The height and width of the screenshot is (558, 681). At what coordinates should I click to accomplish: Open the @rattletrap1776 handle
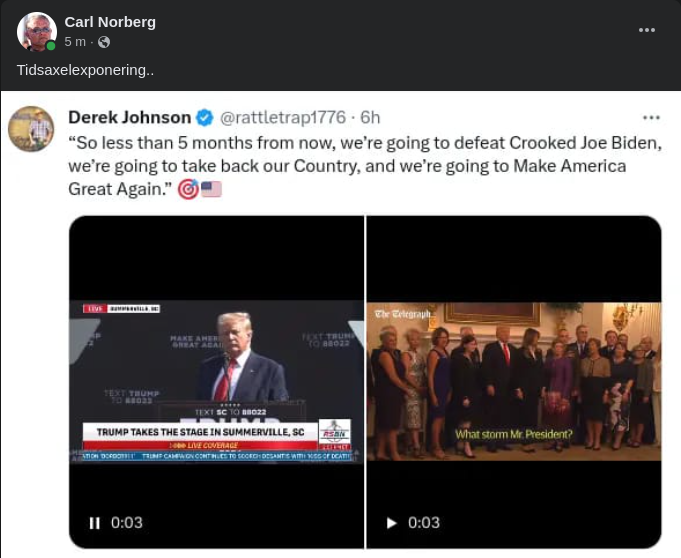tap(281, 118)
